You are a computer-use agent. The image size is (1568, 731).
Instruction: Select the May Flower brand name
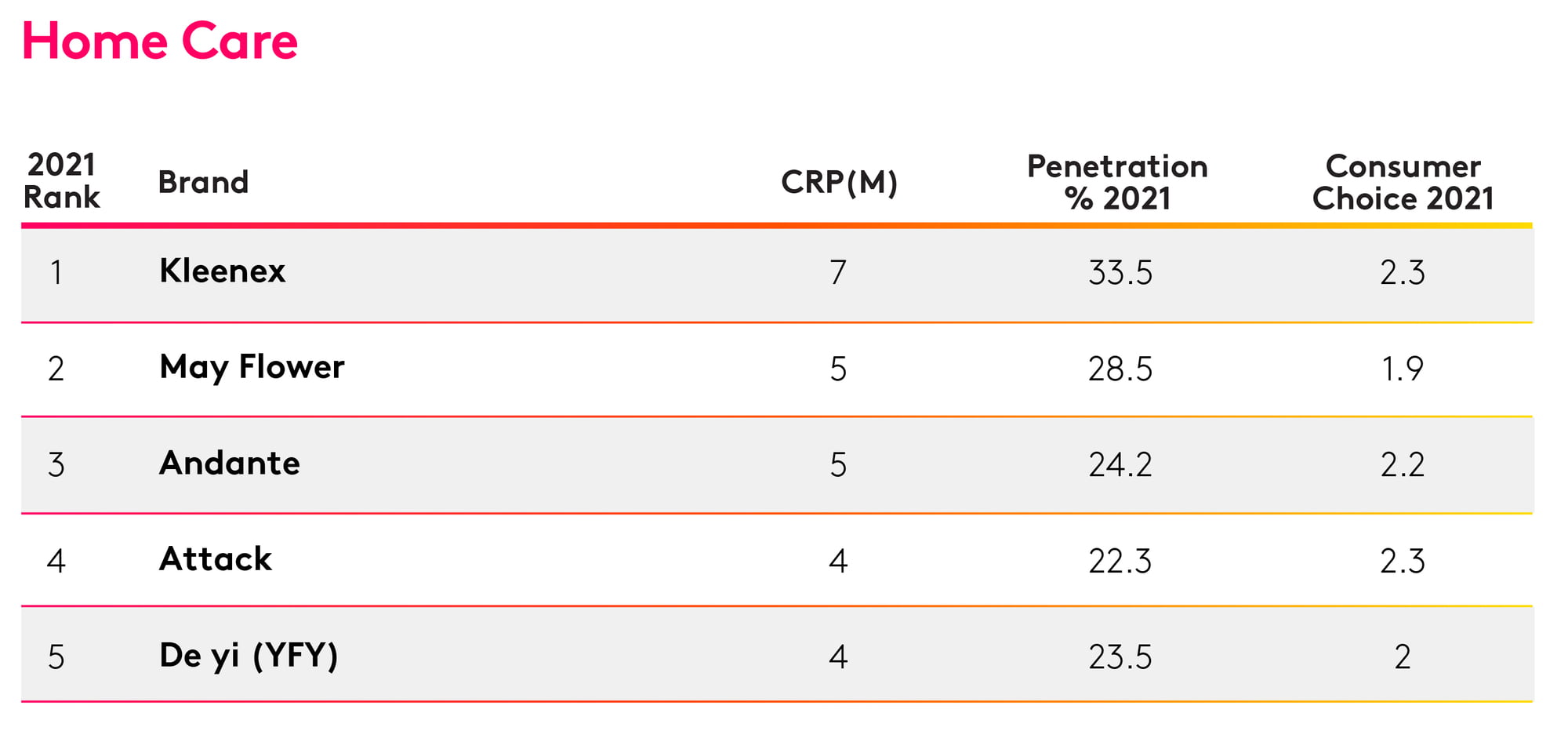252,367
